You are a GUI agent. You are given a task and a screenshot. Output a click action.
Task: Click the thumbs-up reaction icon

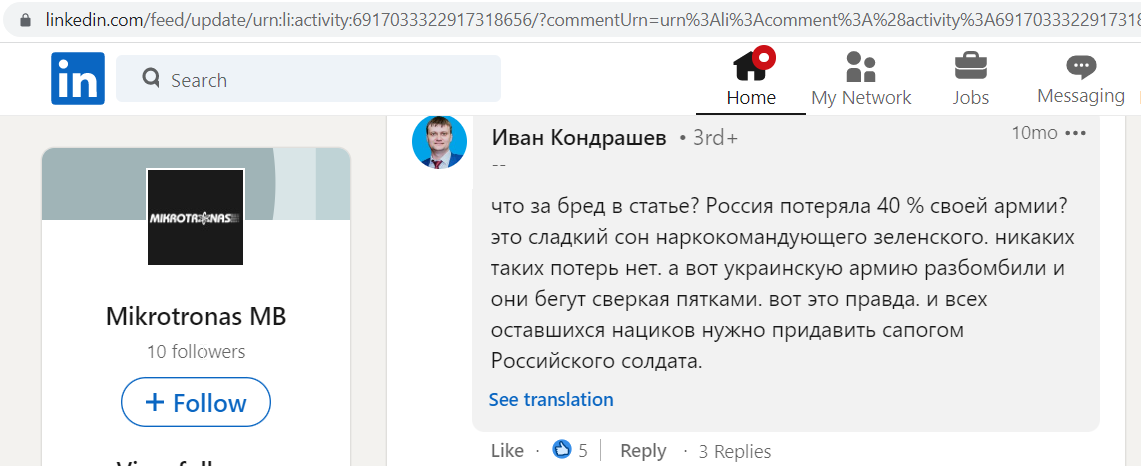(x=562, y=449)
